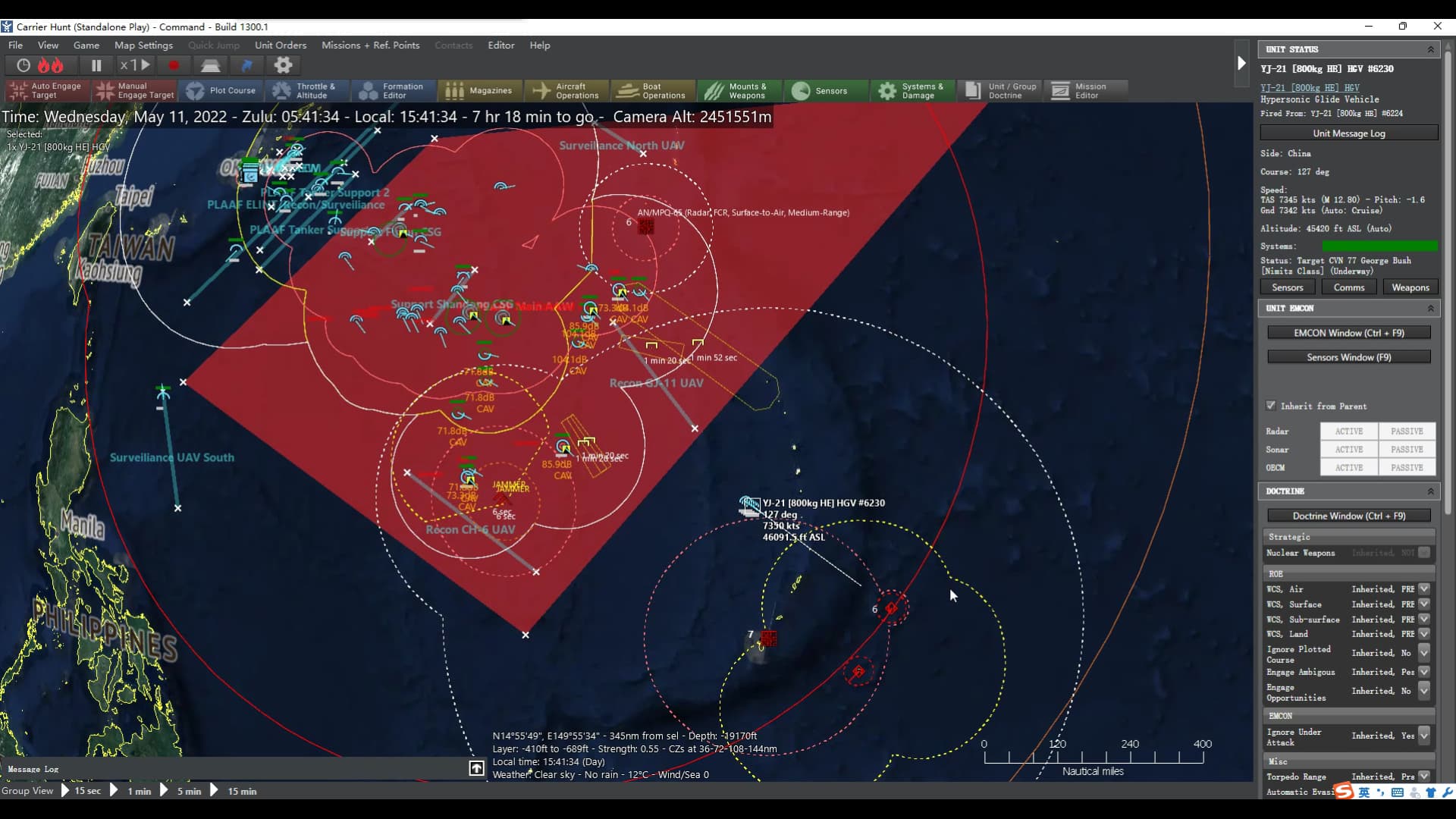1456x819 pixels.
Task: Expand the message log with upload-arrow icon
Action: (476, 769)
